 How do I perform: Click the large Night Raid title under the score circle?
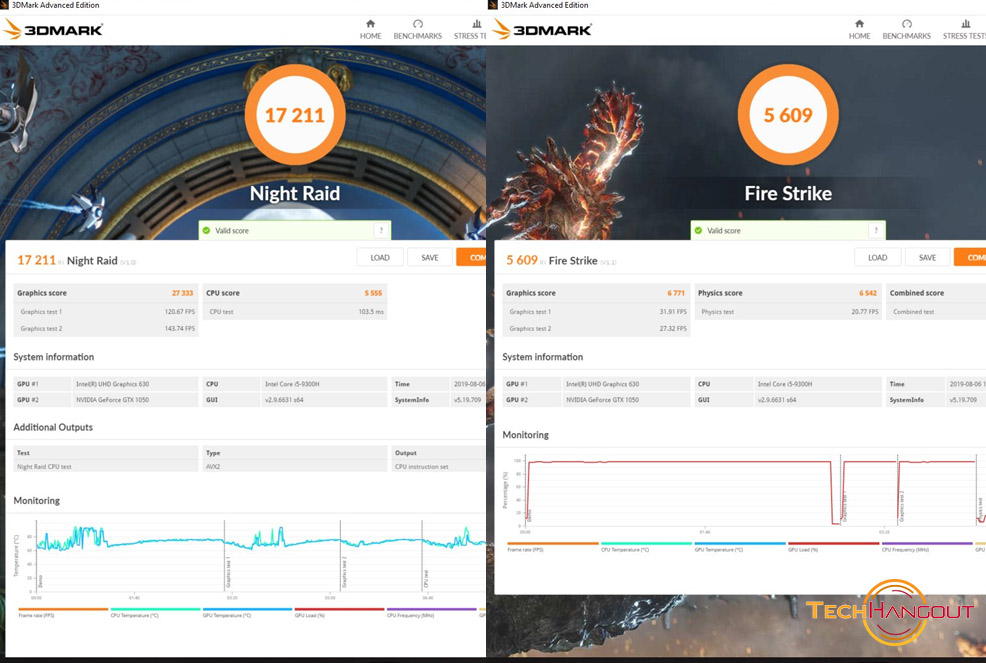pos(295,193)
